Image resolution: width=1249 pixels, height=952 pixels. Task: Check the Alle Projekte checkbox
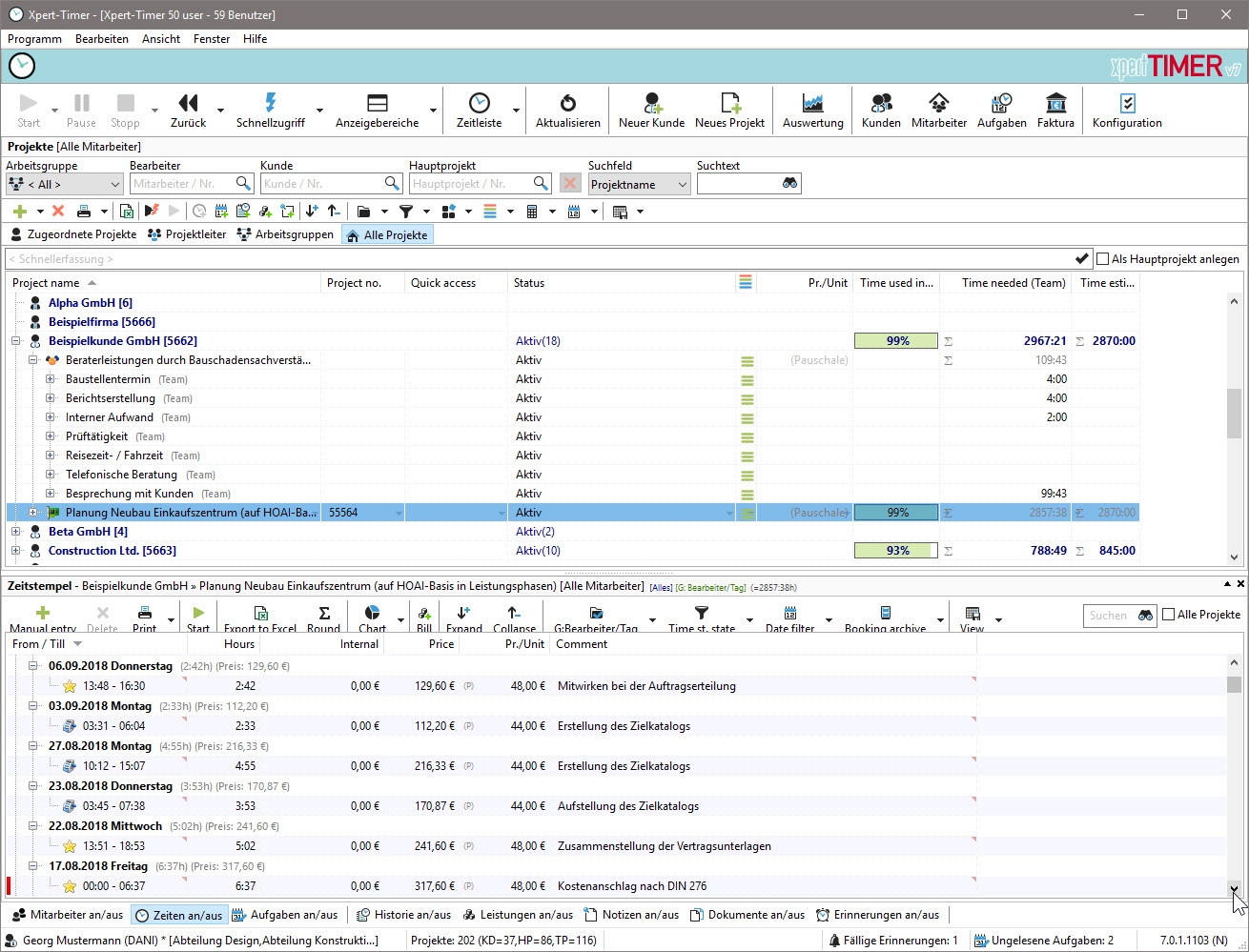coord(1168,615)
